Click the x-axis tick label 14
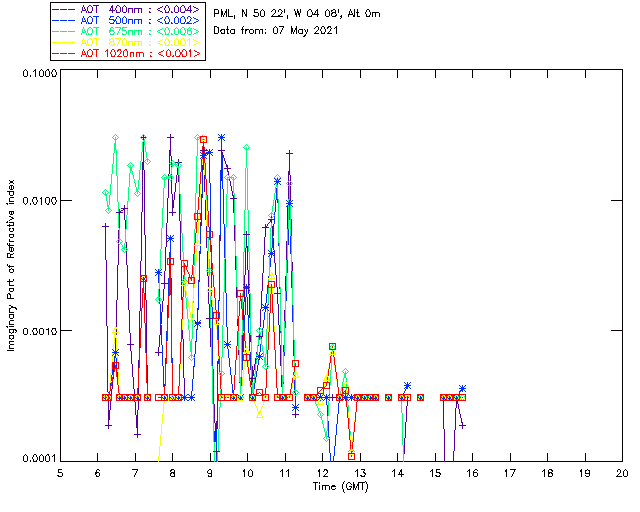The width and height of the screenshot is (640, 512). point(398,473)
